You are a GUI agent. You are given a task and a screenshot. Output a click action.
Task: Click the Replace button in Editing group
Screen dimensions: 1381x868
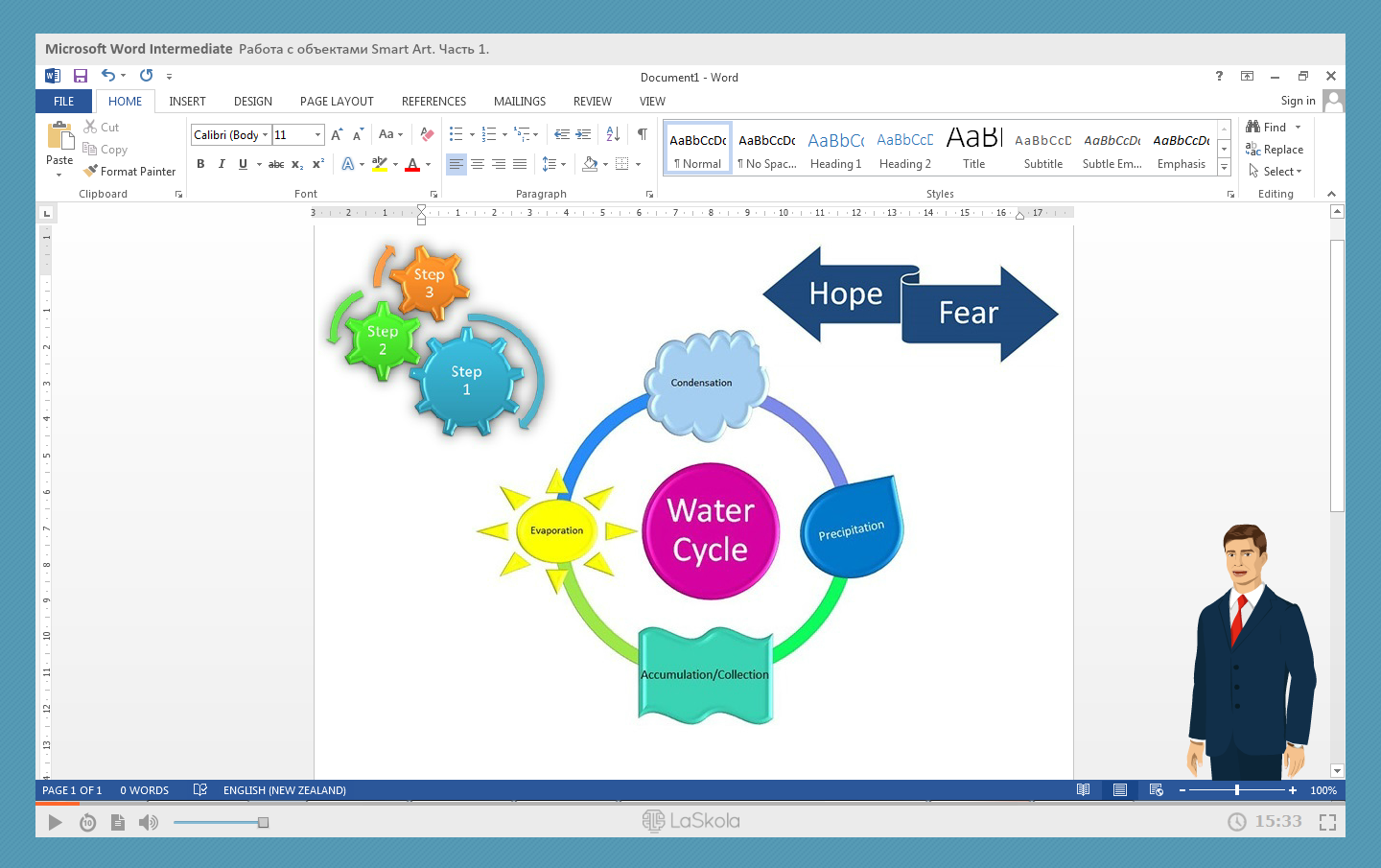pos(1275,150)
